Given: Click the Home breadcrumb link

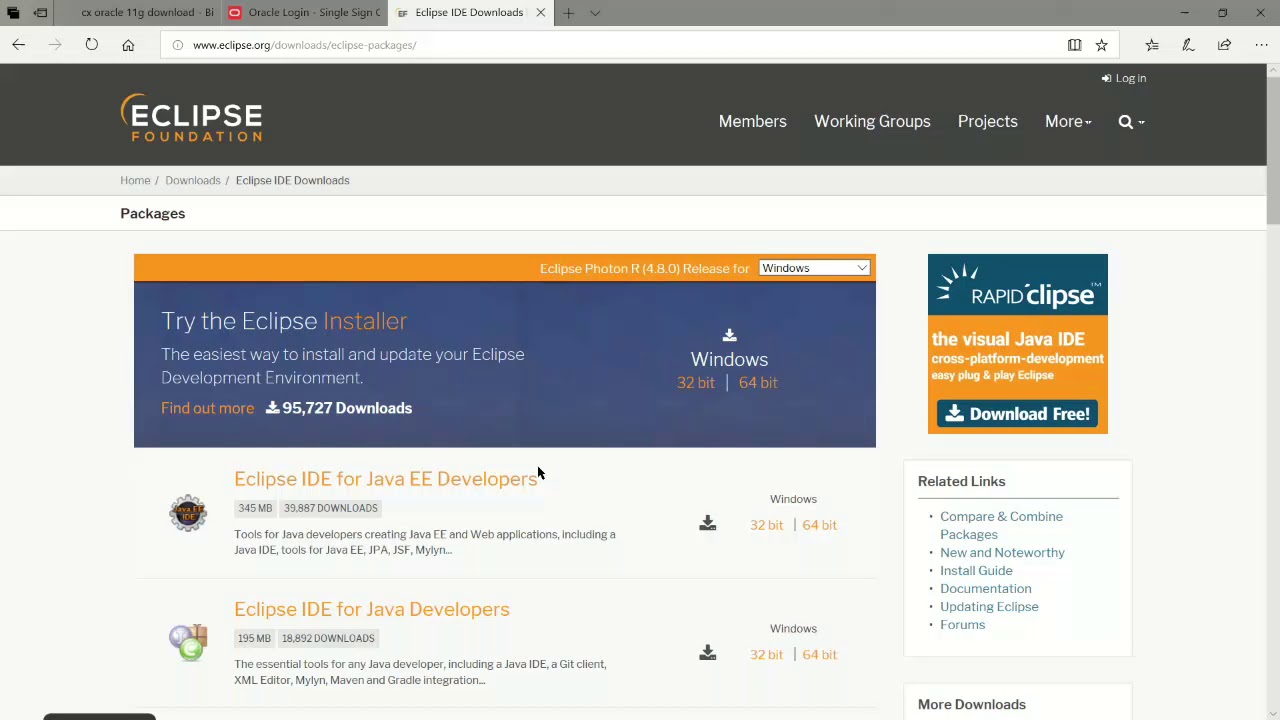Looking at the screenshot, I should point(135,180).
